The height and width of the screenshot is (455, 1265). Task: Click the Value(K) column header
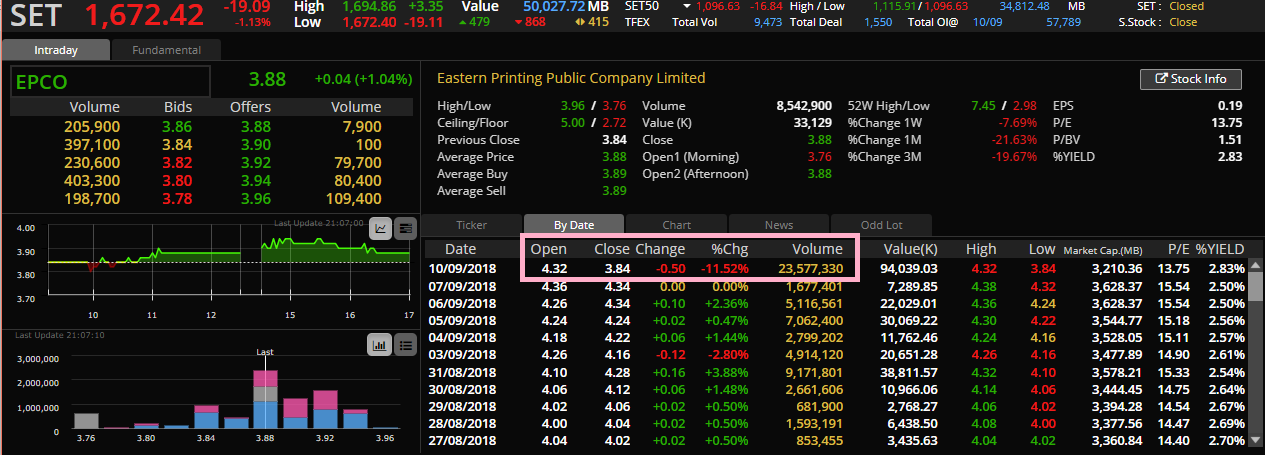909,249
